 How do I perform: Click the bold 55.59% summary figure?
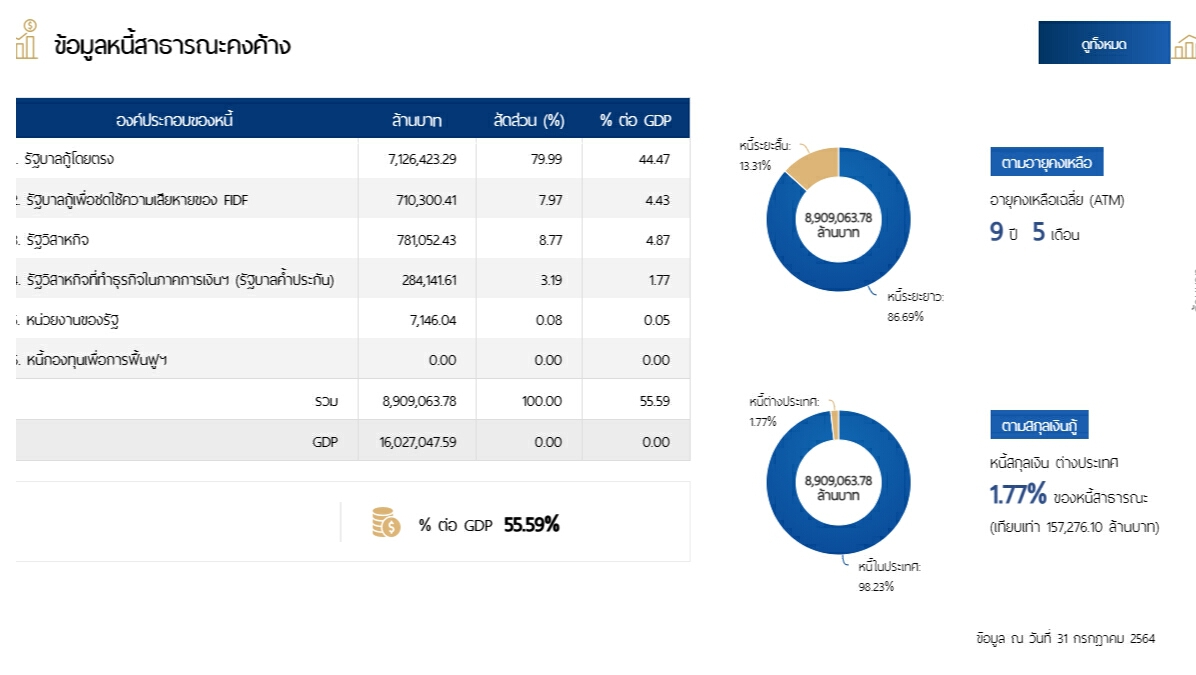tap(532, 524)
